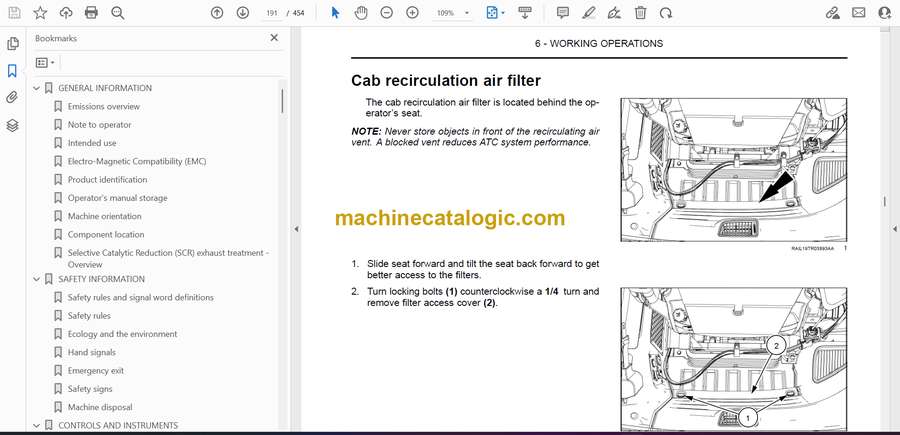Open the Machine orientation bookmark
900x435 pixels.
pyautogui.click(x=104, y=216)
